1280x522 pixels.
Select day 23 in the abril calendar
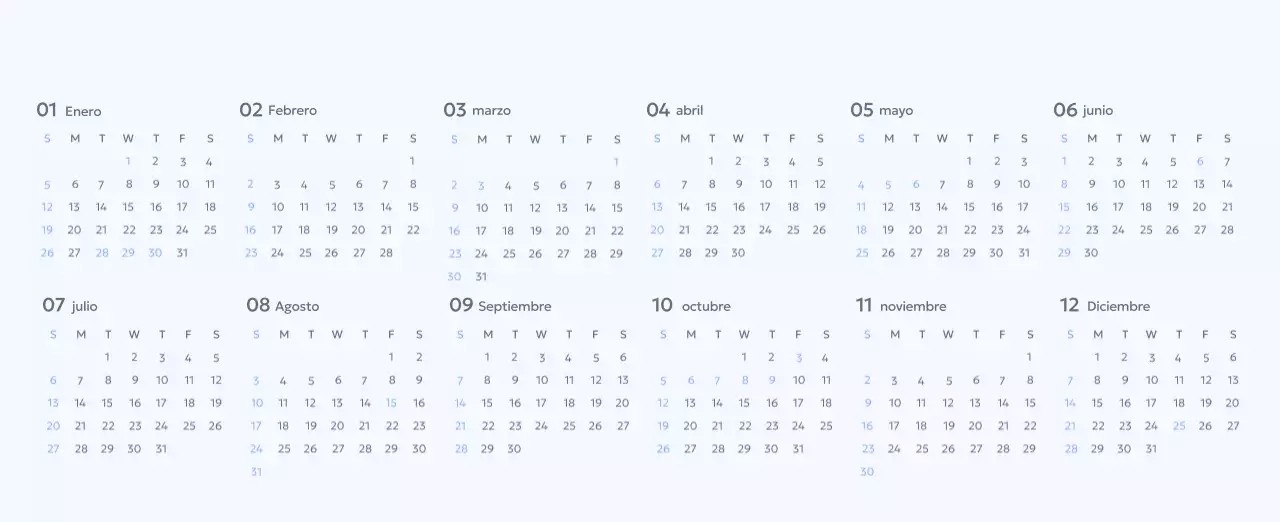coord(738,230)
